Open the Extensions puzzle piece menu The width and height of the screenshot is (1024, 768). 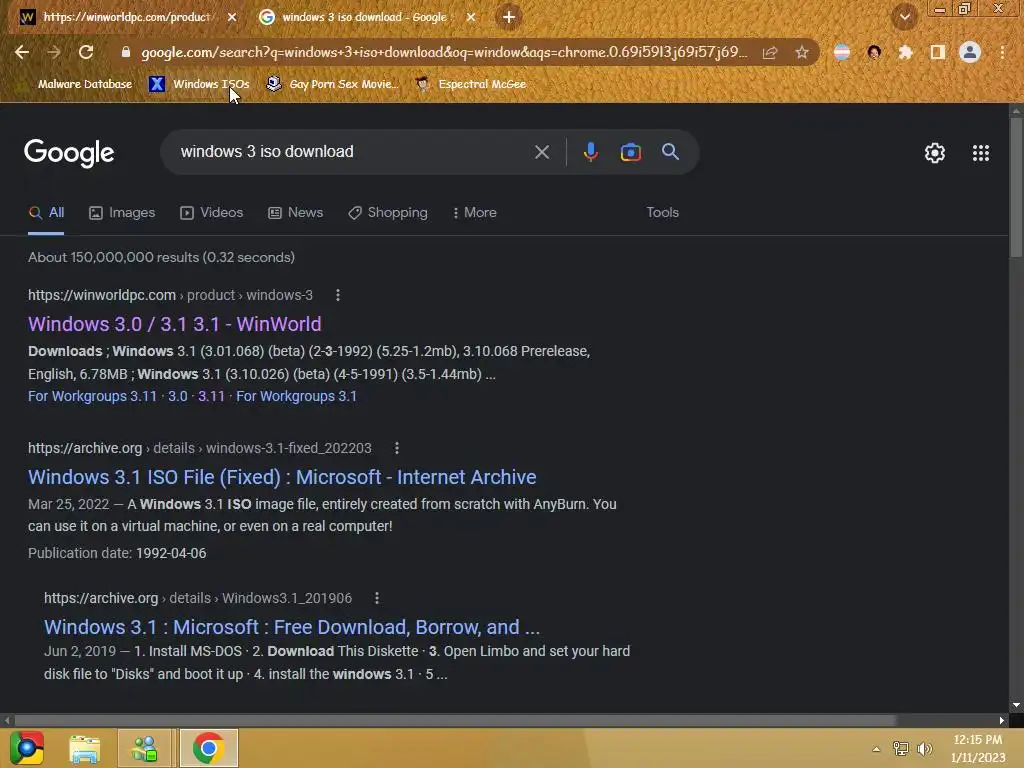905,52
